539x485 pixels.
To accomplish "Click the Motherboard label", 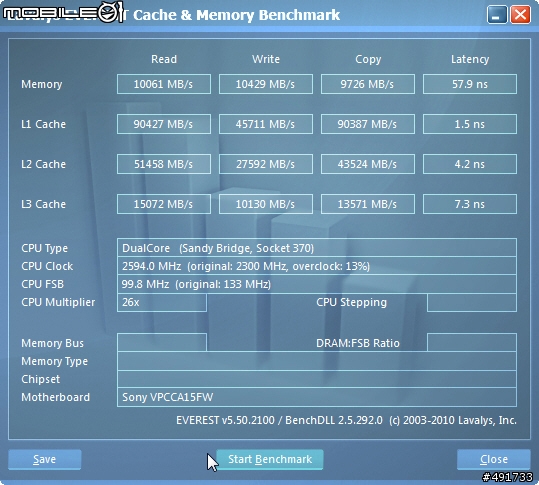I will [55, 397].
